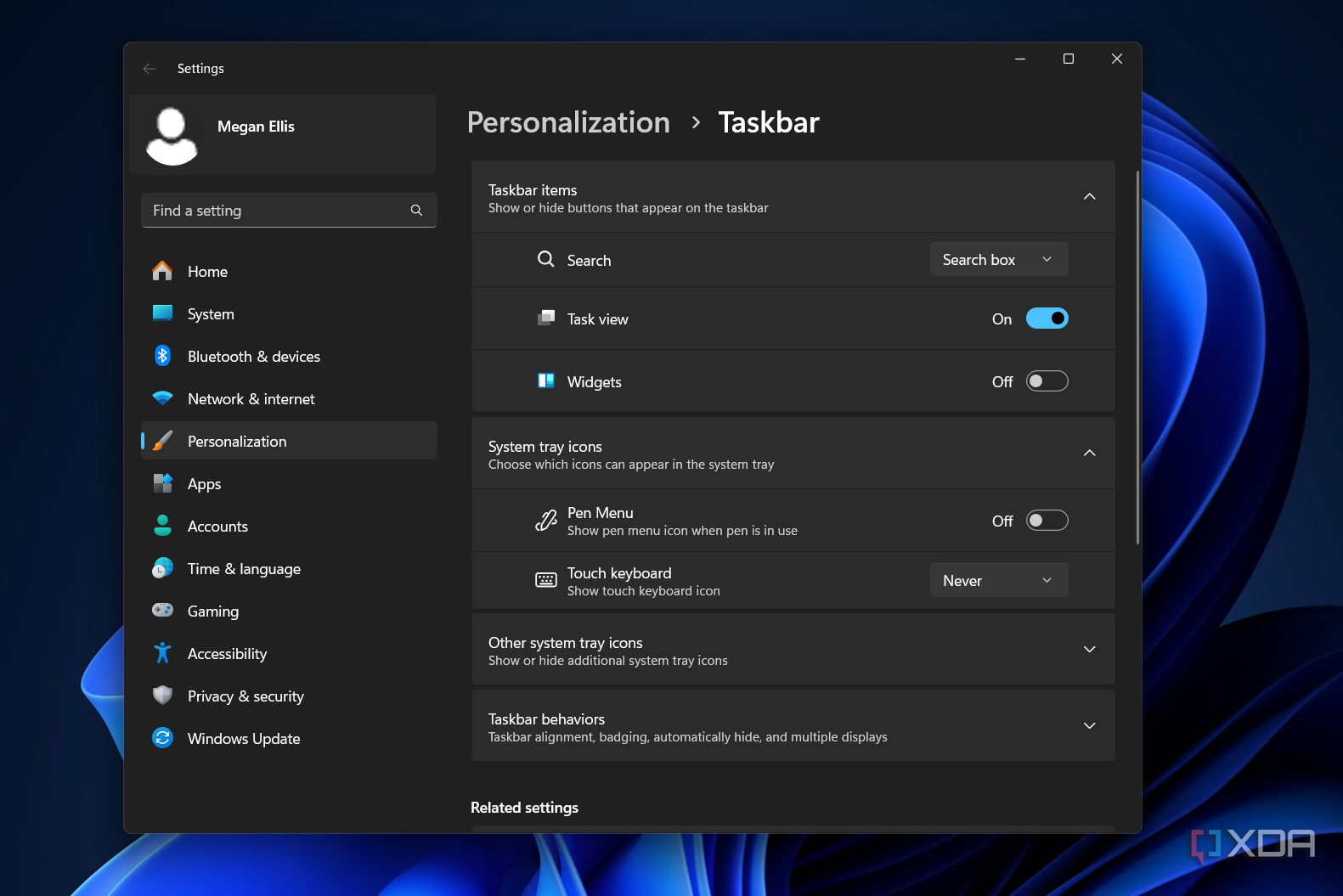This screenshot has height=896, width=1343.
Task: Click the Windows Update refresh icon
Action: pos(162,738)
